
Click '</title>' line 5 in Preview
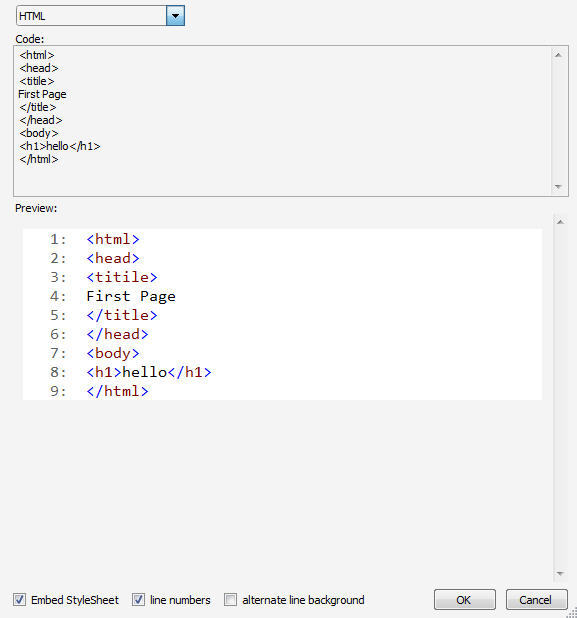point(122,315)
